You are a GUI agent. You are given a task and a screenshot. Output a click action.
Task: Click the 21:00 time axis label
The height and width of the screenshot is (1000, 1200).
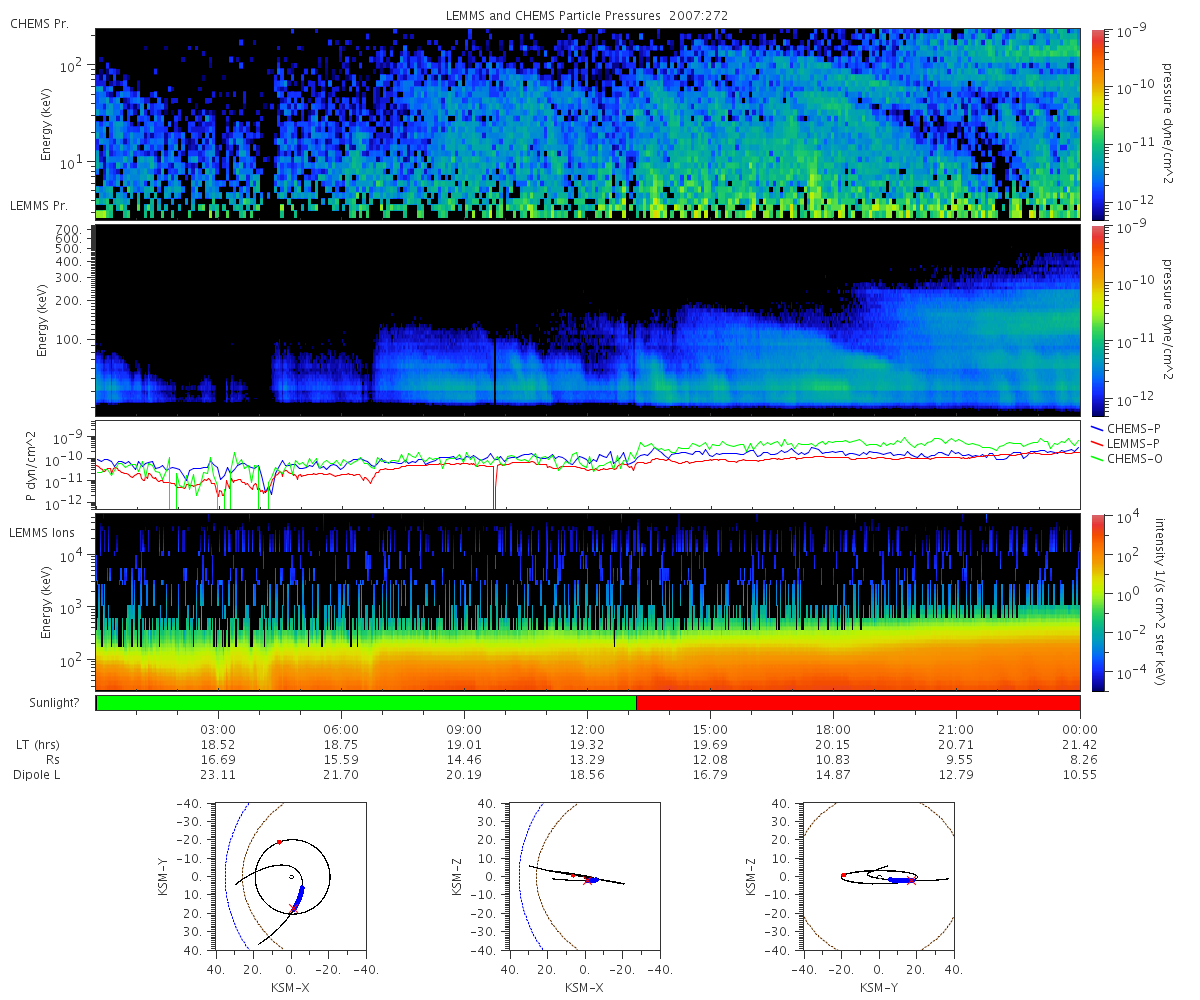point(957,731)
